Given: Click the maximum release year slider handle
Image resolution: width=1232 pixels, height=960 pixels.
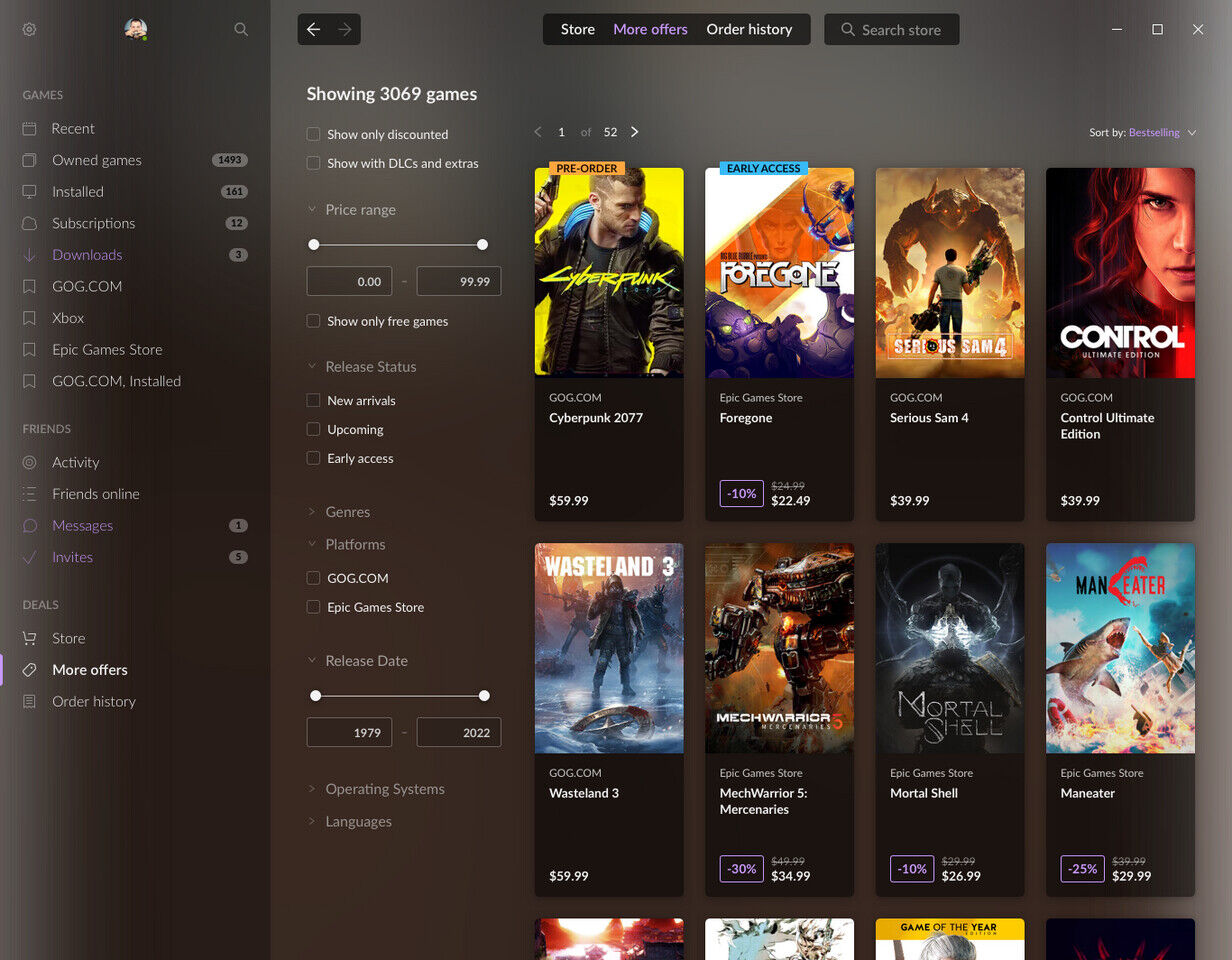Looking at the screenshot, I should (x=484, y=696).
